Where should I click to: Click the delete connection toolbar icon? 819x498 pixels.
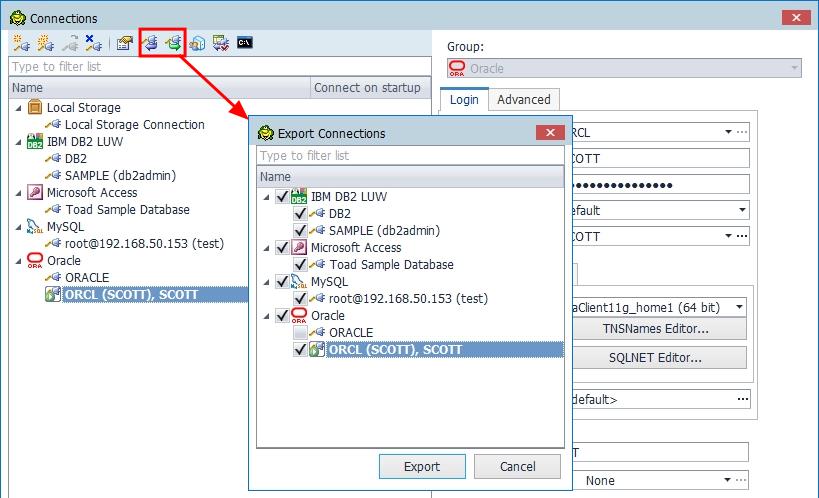click(94, 43)
